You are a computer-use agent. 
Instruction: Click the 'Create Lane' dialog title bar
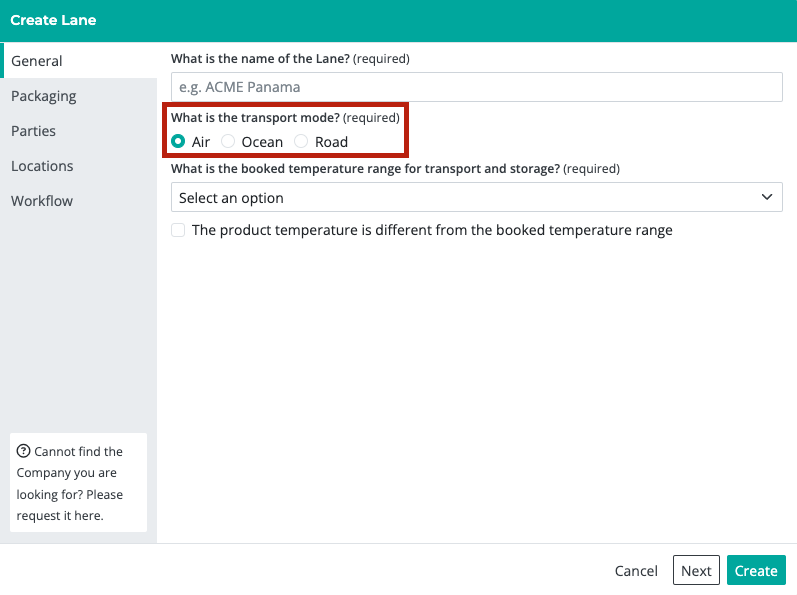[x=398, y=20]
